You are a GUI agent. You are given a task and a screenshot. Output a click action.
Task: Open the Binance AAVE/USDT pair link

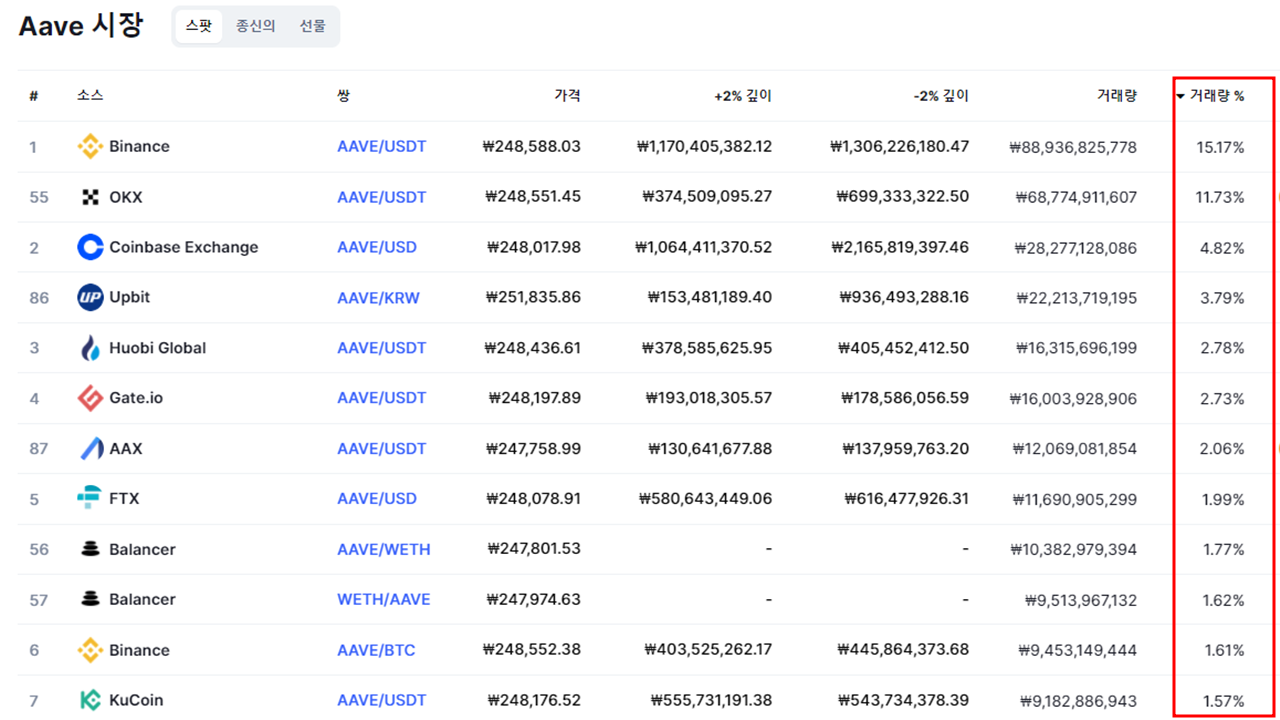click(381, 146)
